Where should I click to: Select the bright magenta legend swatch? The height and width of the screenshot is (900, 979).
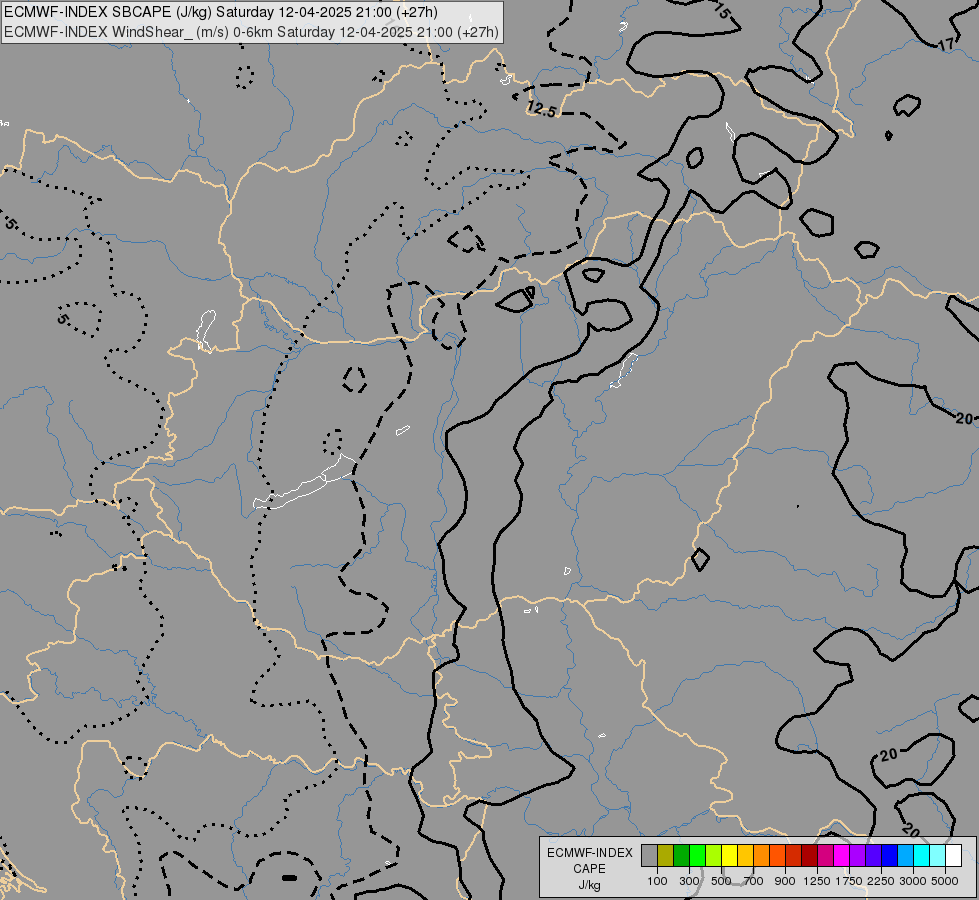coord(842,856)
